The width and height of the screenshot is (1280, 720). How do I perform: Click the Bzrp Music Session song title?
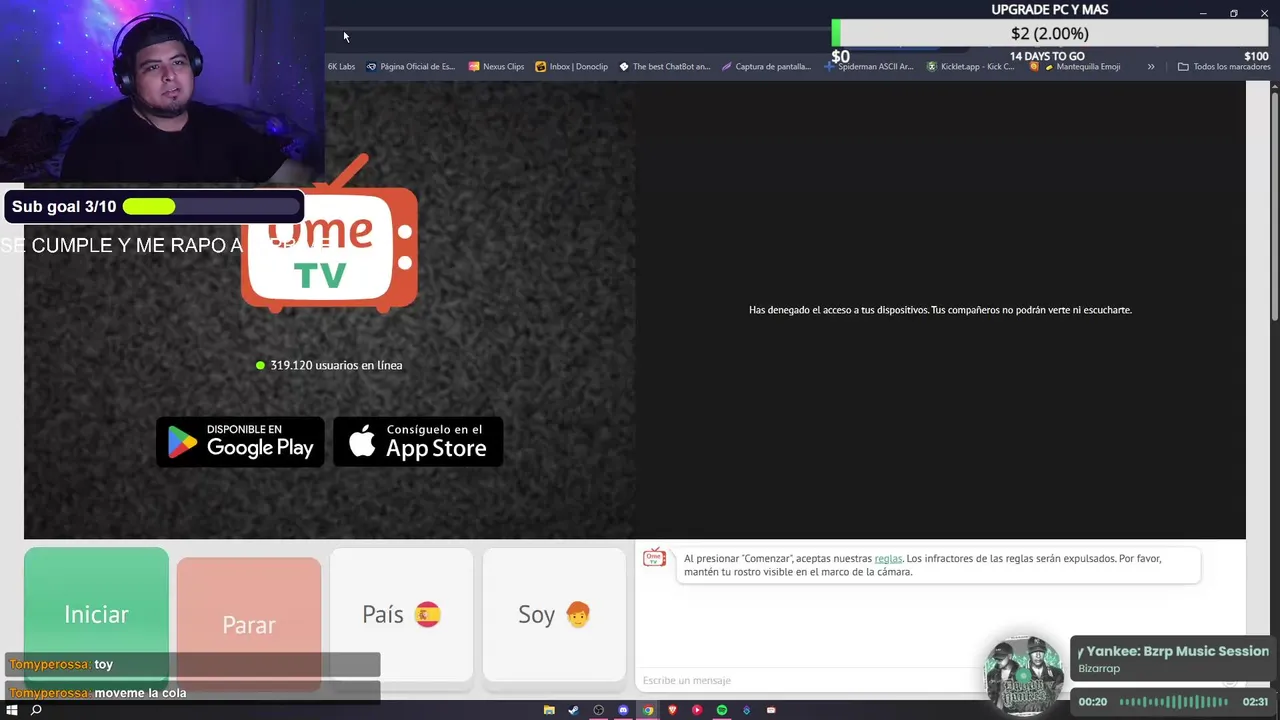[x=1174, y=651]
